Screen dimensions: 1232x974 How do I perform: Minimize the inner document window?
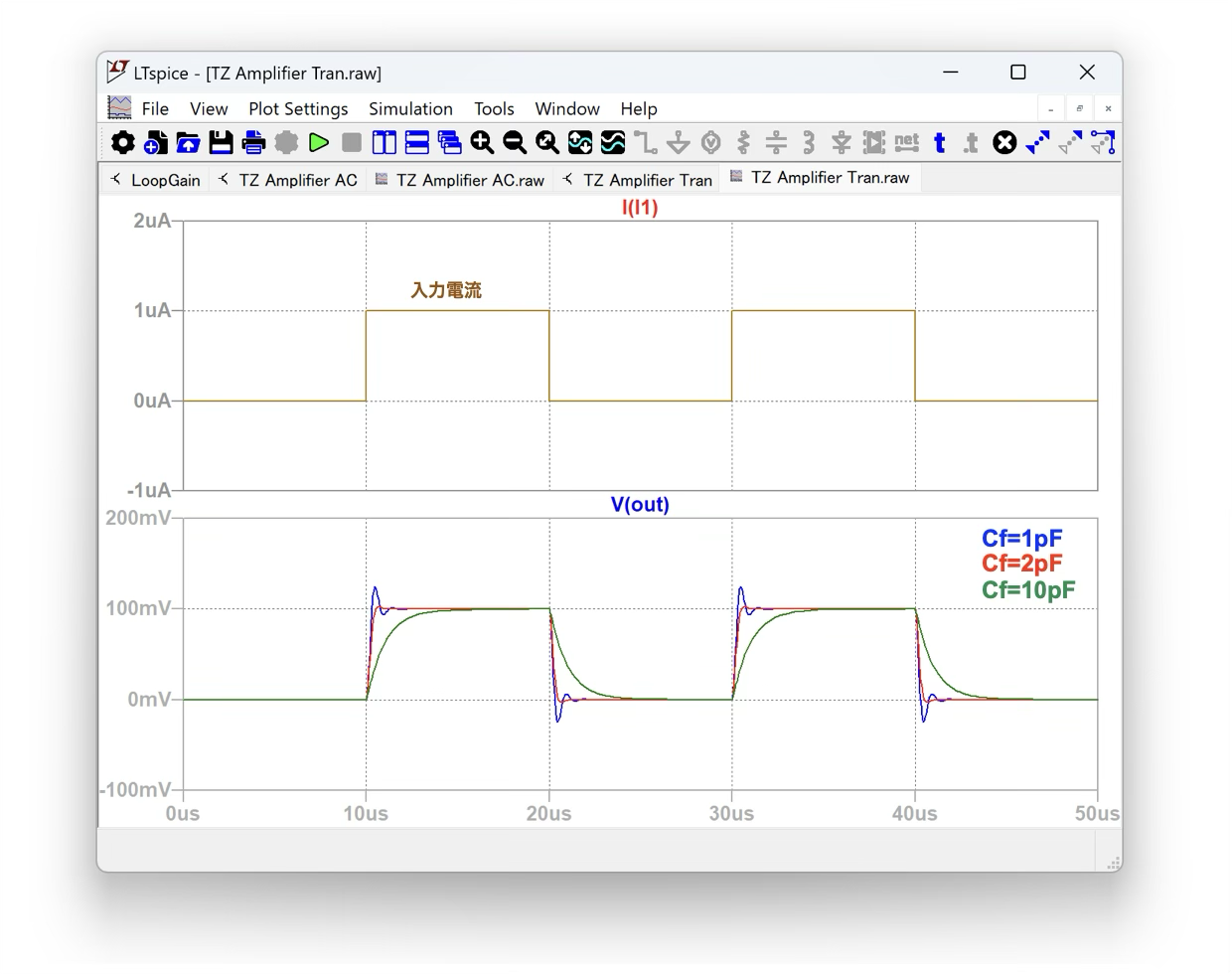pyautogui.click(x=1051, y=109)
